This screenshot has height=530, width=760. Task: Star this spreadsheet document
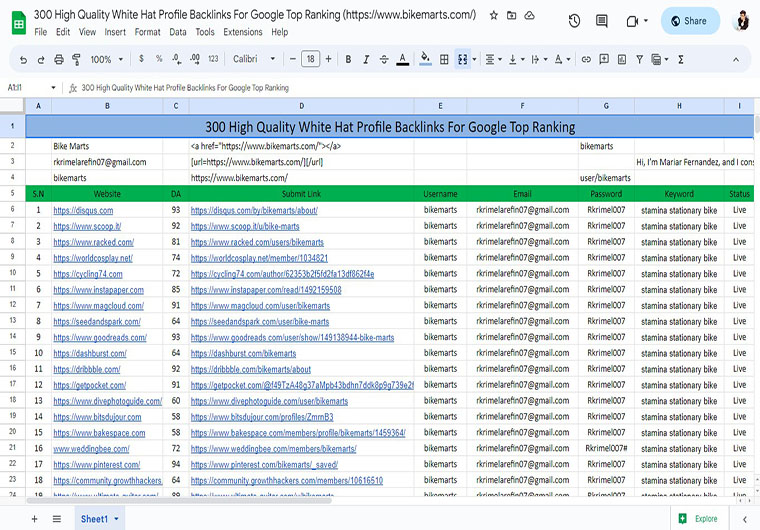[494, 16]
